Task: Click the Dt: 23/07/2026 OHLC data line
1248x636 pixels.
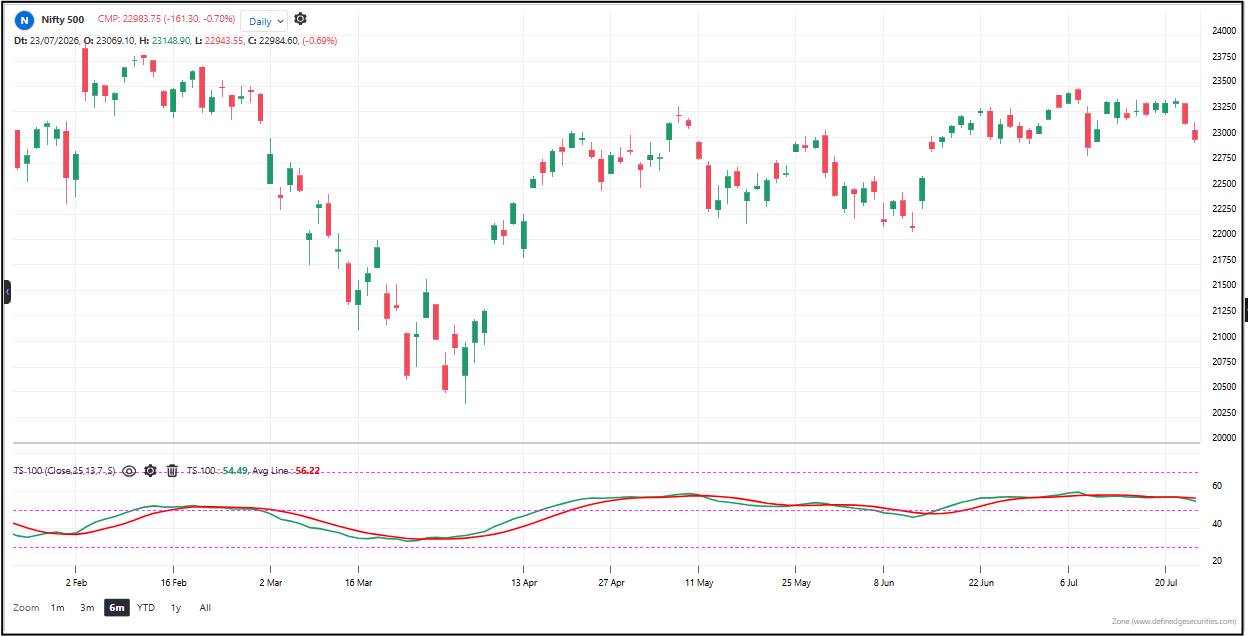Action: 175,41
